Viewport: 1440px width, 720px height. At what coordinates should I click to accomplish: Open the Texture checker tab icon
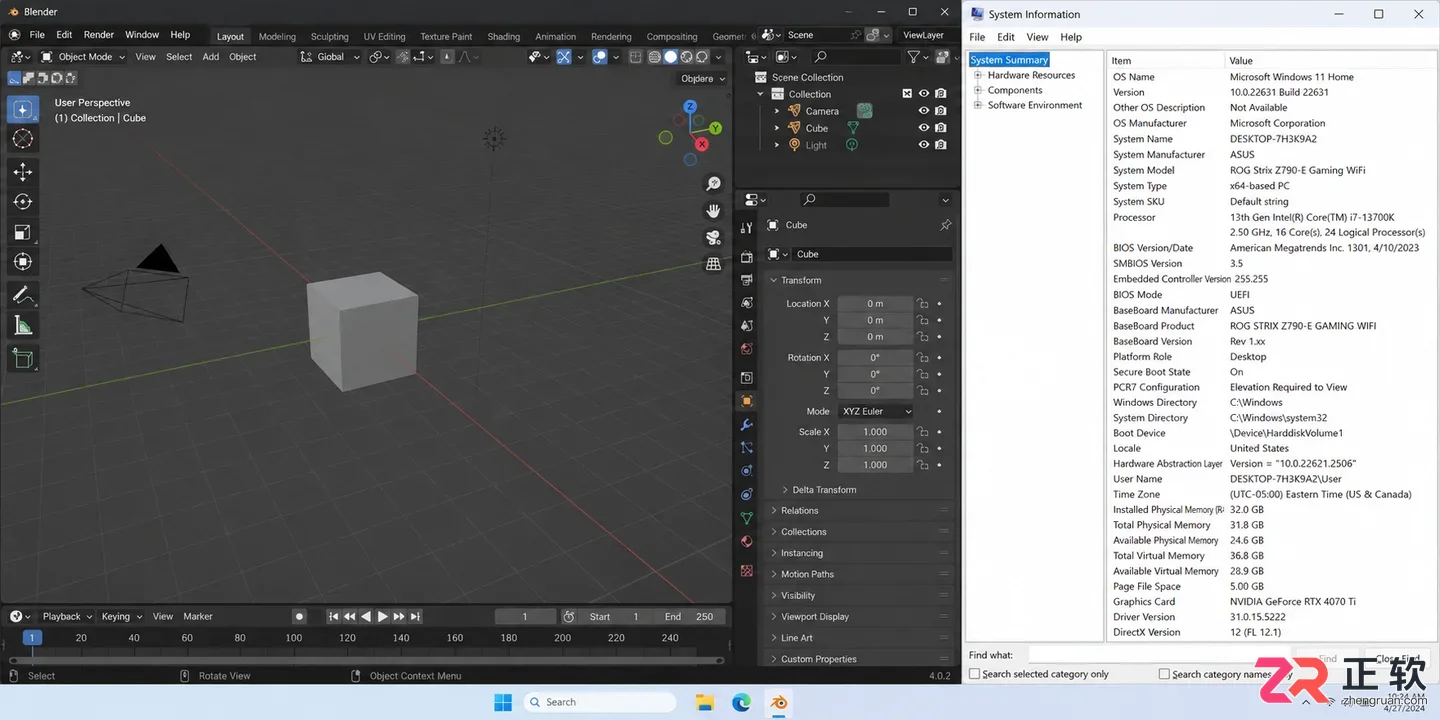746,571
